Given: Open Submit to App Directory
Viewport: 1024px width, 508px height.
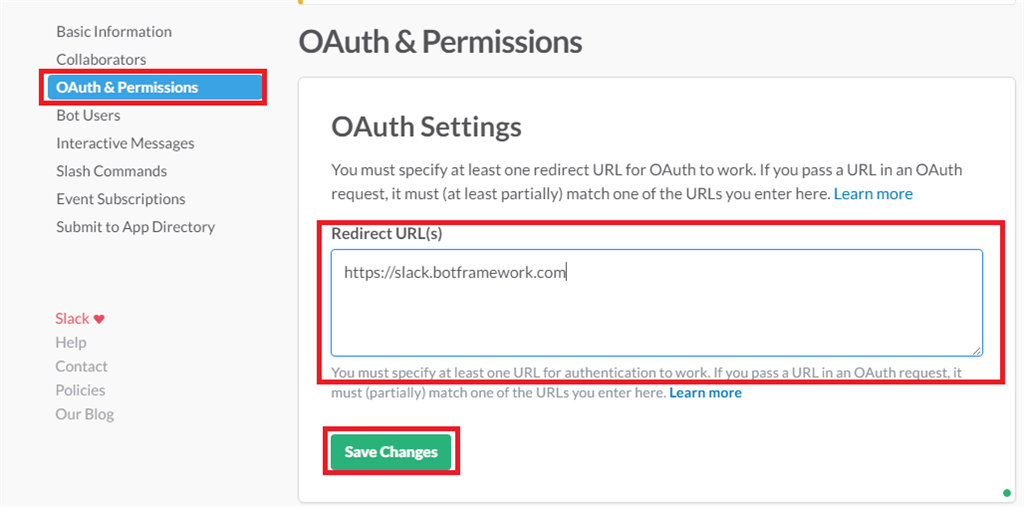Looking at the screenshot, I should 135,228.
